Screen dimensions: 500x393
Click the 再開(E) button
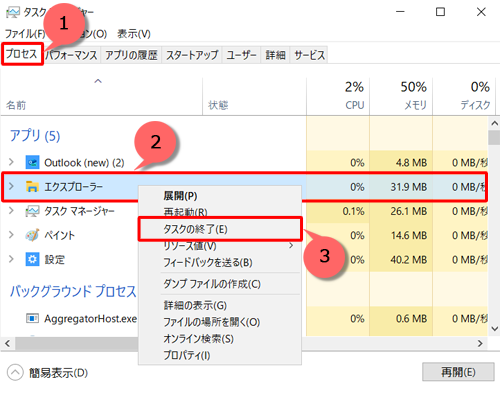point(458,372)
